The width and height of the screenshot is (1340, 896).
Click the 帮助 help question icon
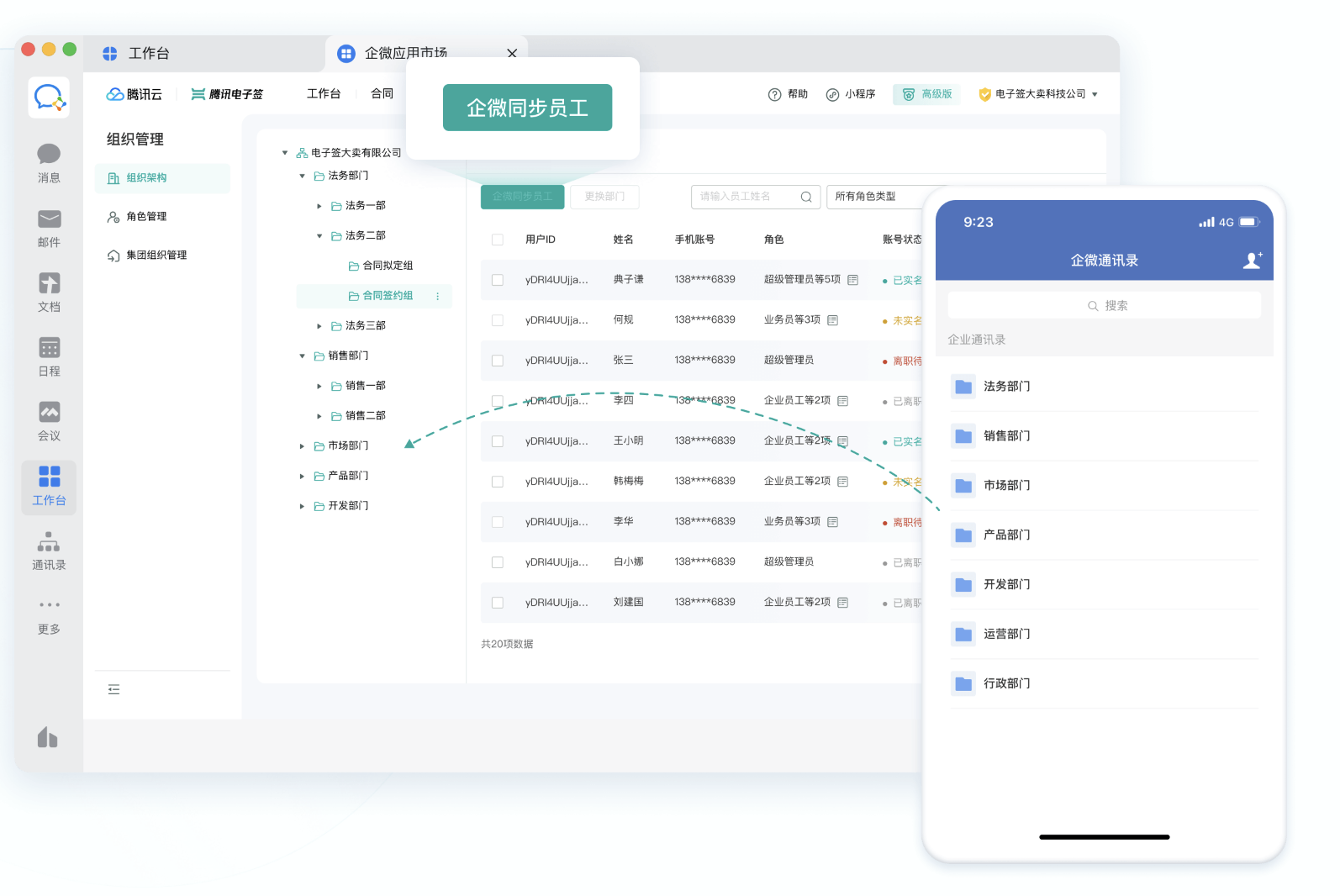775,94
